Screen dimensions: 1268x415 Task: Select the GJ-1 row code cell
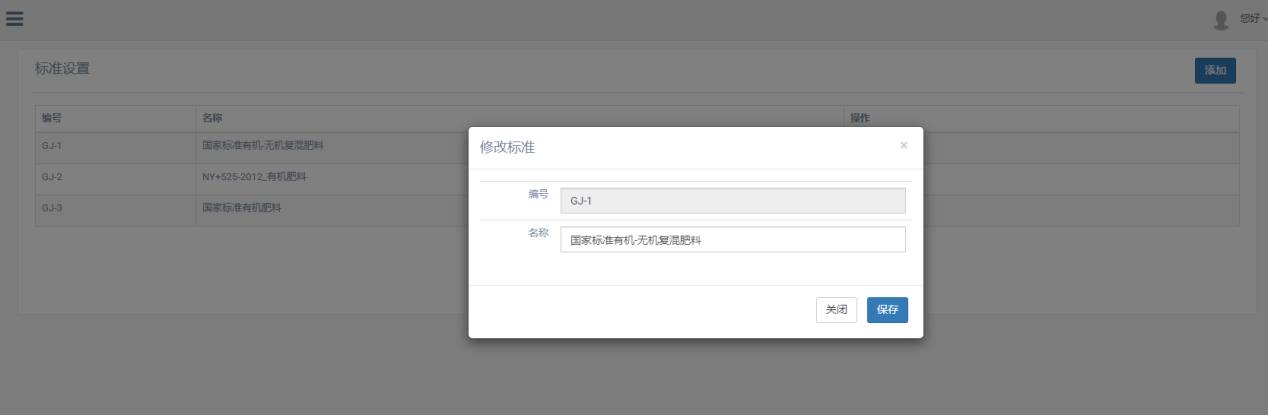[52, 147]
